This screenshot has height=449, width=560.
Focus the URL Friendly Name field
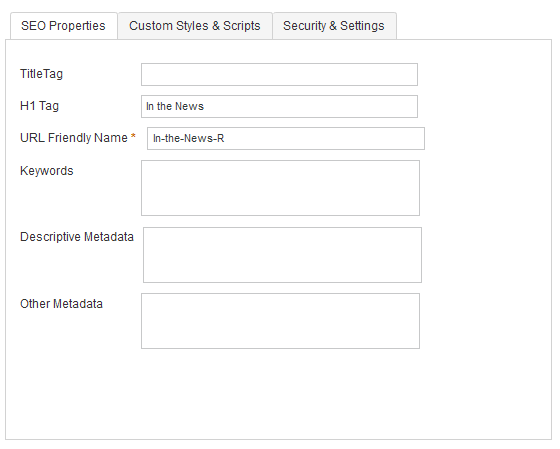[x=286, y=138]
